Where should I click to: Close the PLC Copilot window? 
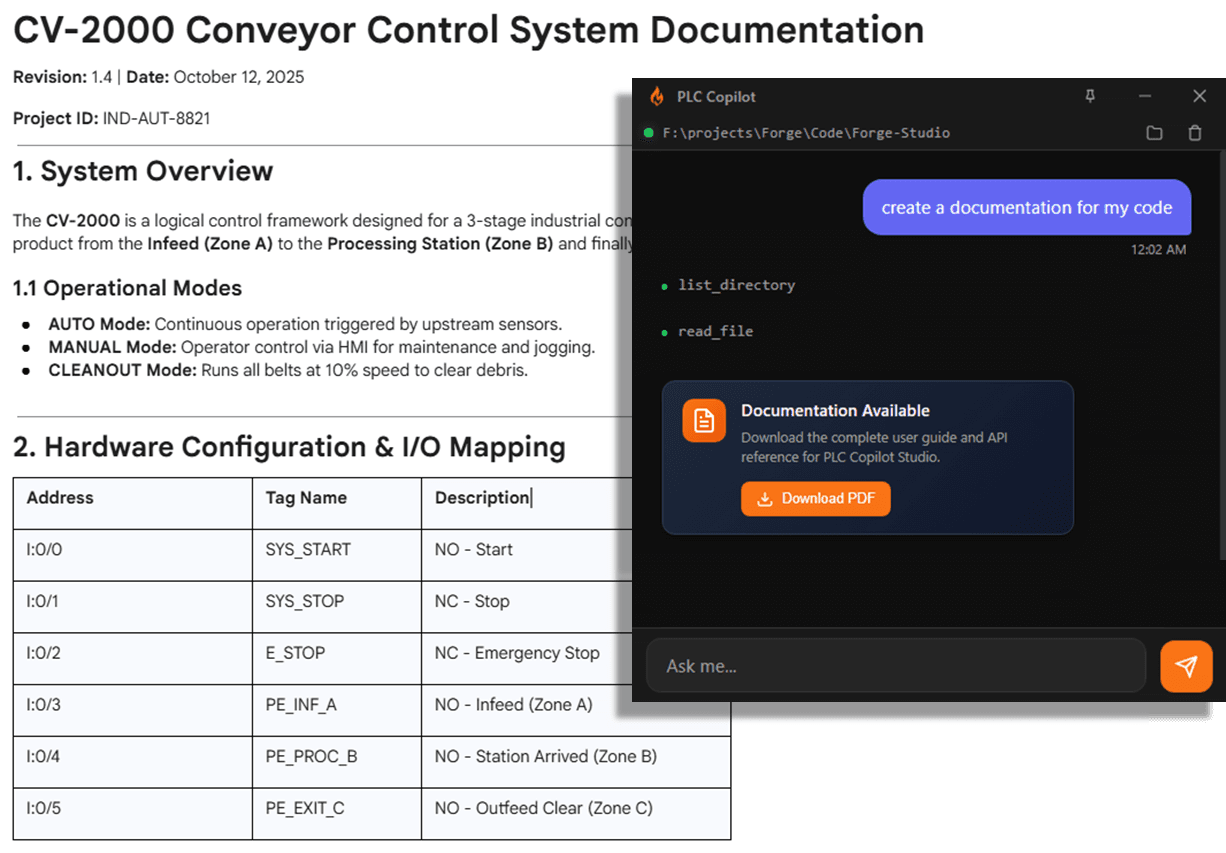[1199, 96]
